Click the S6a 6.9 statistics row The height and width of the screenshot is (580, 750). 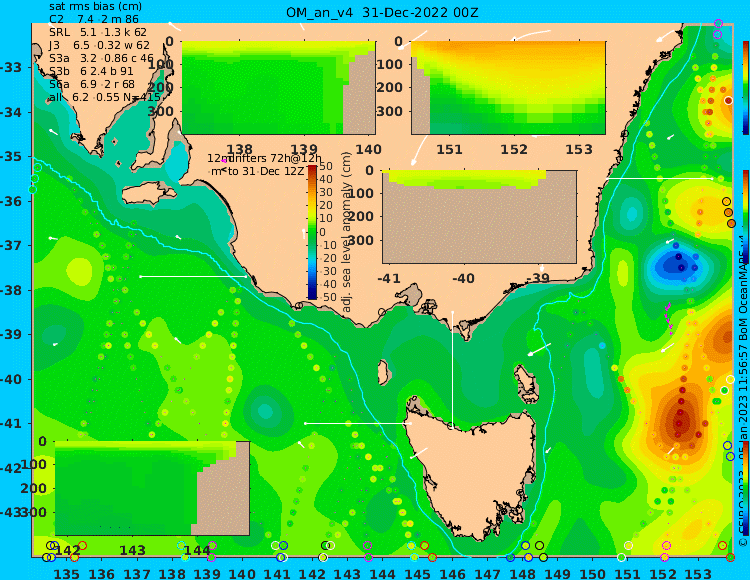(x=92, y=84)
